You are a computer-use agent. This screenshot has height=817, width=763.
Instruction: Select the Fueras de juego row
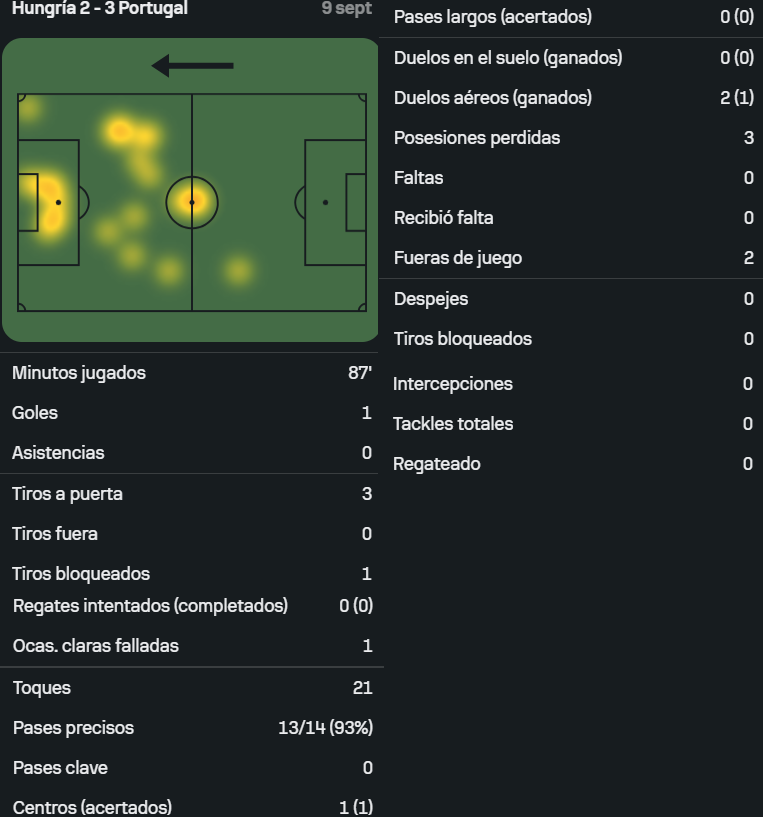(x=573, y=258)
